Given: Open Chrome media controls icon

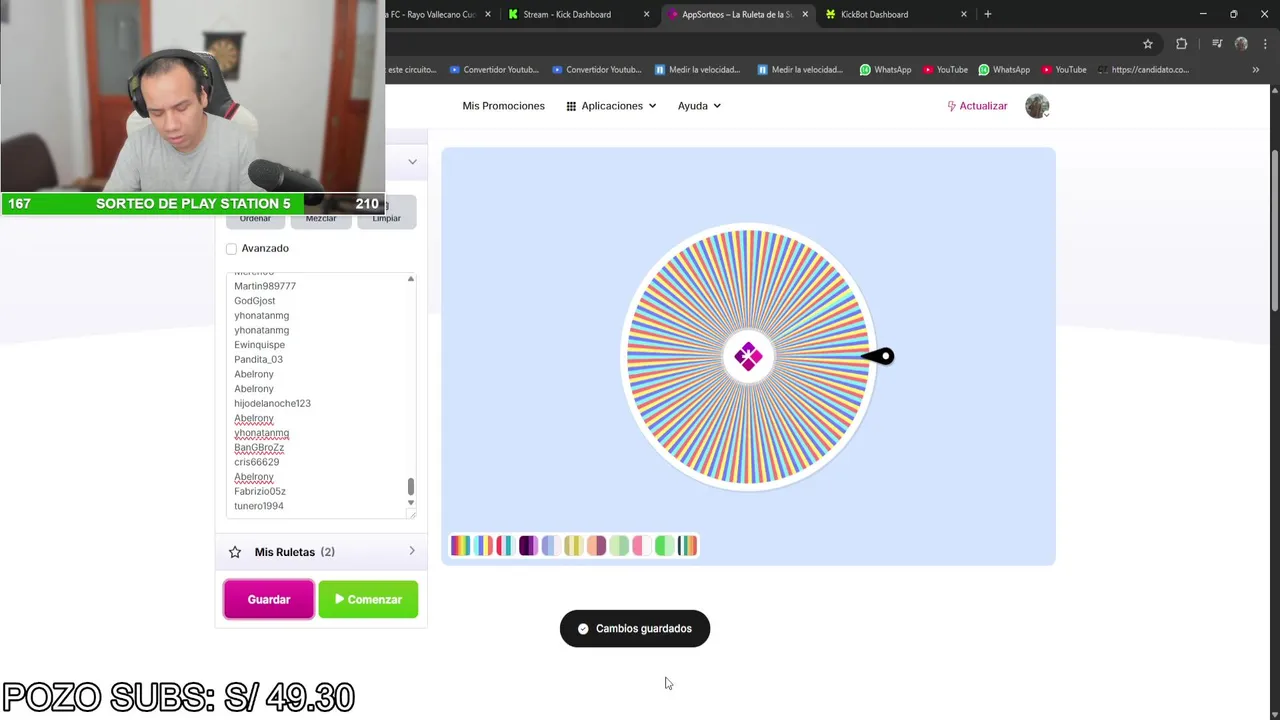Looking at the screenshot, I should click(1217, 44).
